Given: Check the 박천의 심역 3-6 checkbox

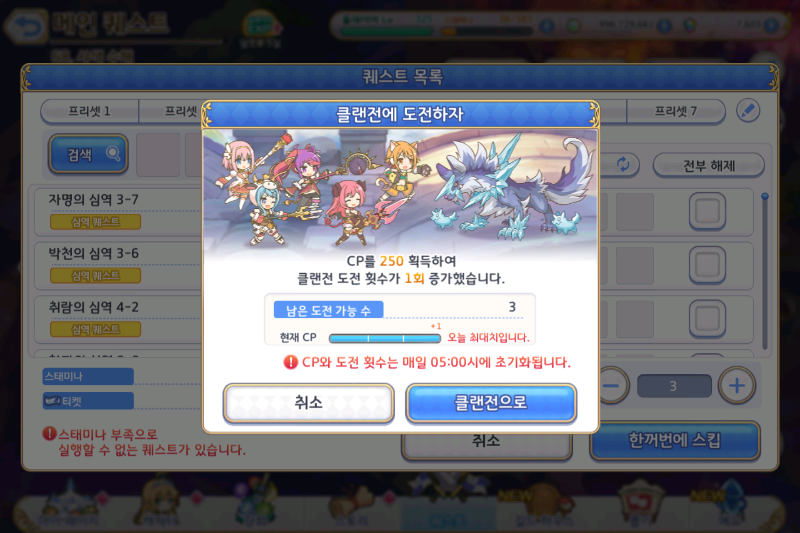Looking at the screenshot, I should tap(707, 265).
